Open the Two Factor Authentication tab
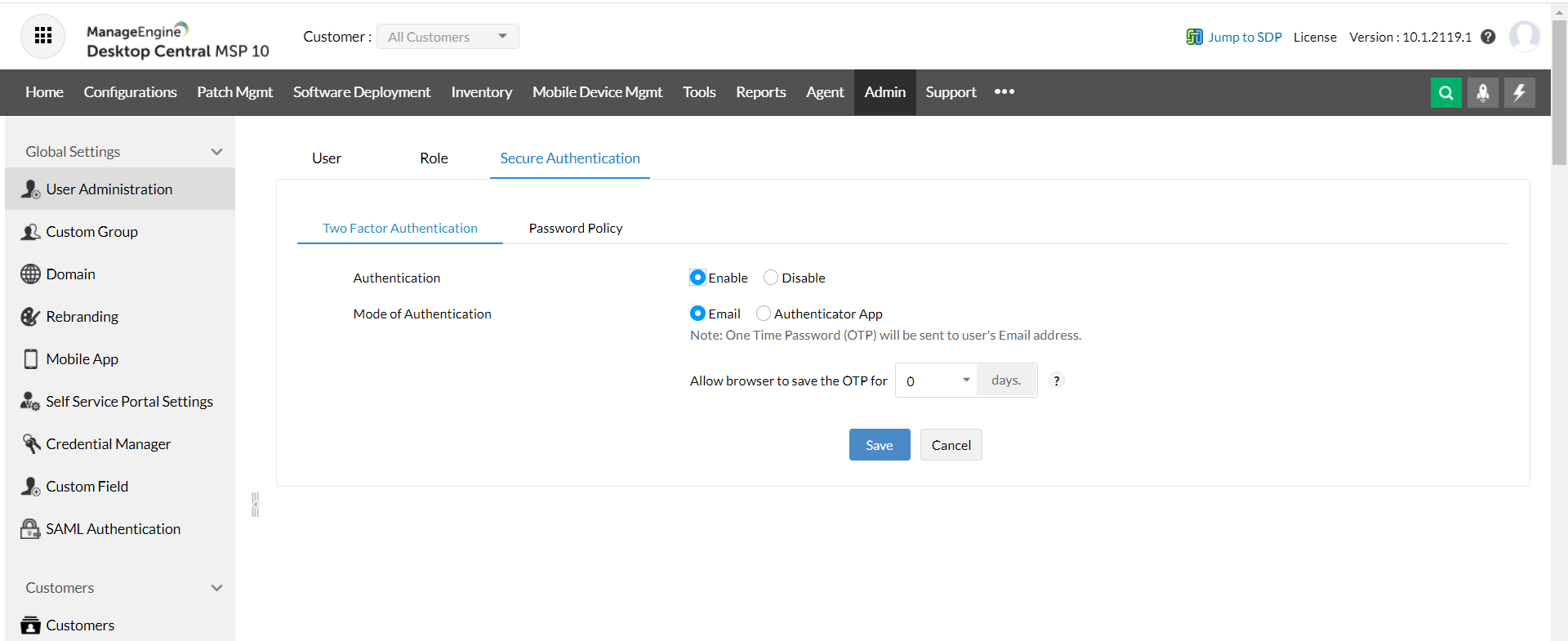The width and height of the screenshot is (1568, 641). coord(400,229)
